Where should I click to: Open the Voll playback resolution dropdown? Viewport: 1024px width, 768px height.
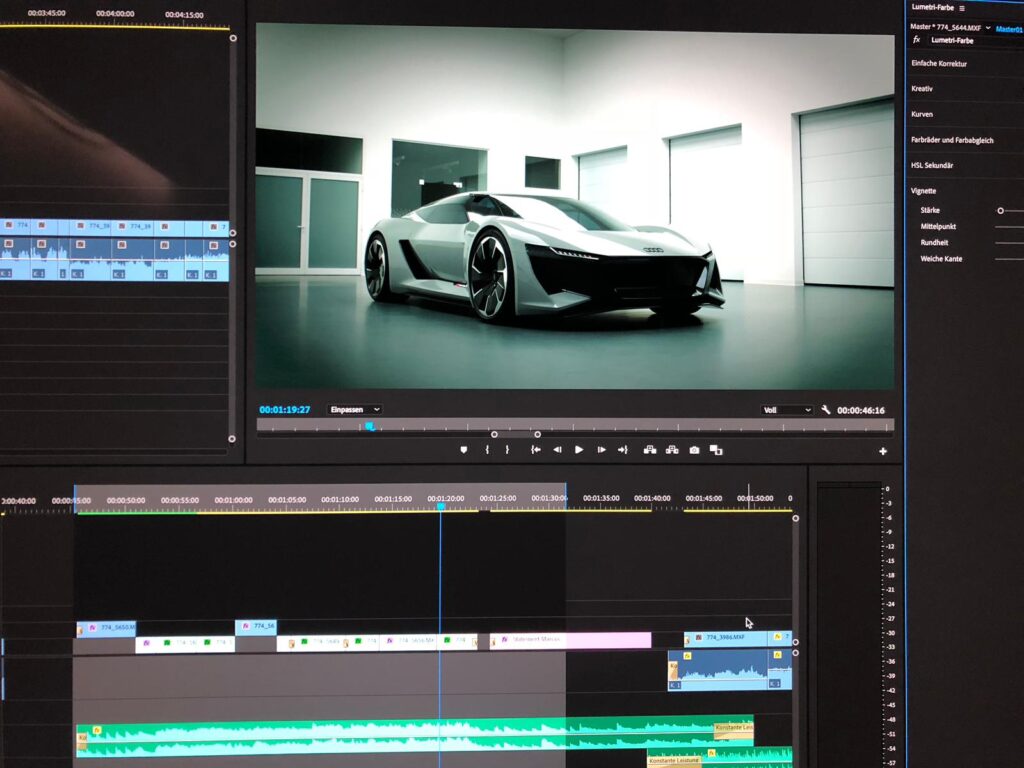[787, 410]
